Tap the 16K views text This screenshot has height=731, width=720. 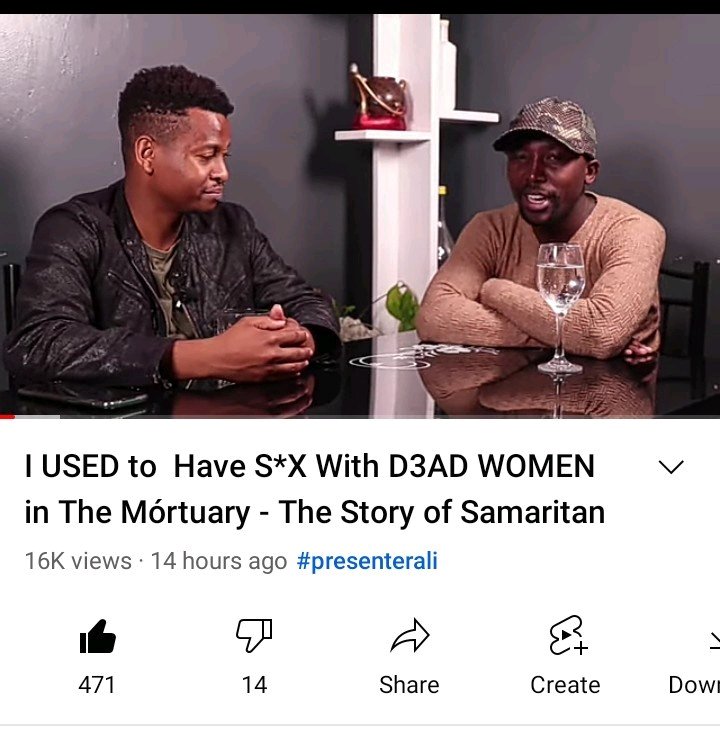pos(78,561)
